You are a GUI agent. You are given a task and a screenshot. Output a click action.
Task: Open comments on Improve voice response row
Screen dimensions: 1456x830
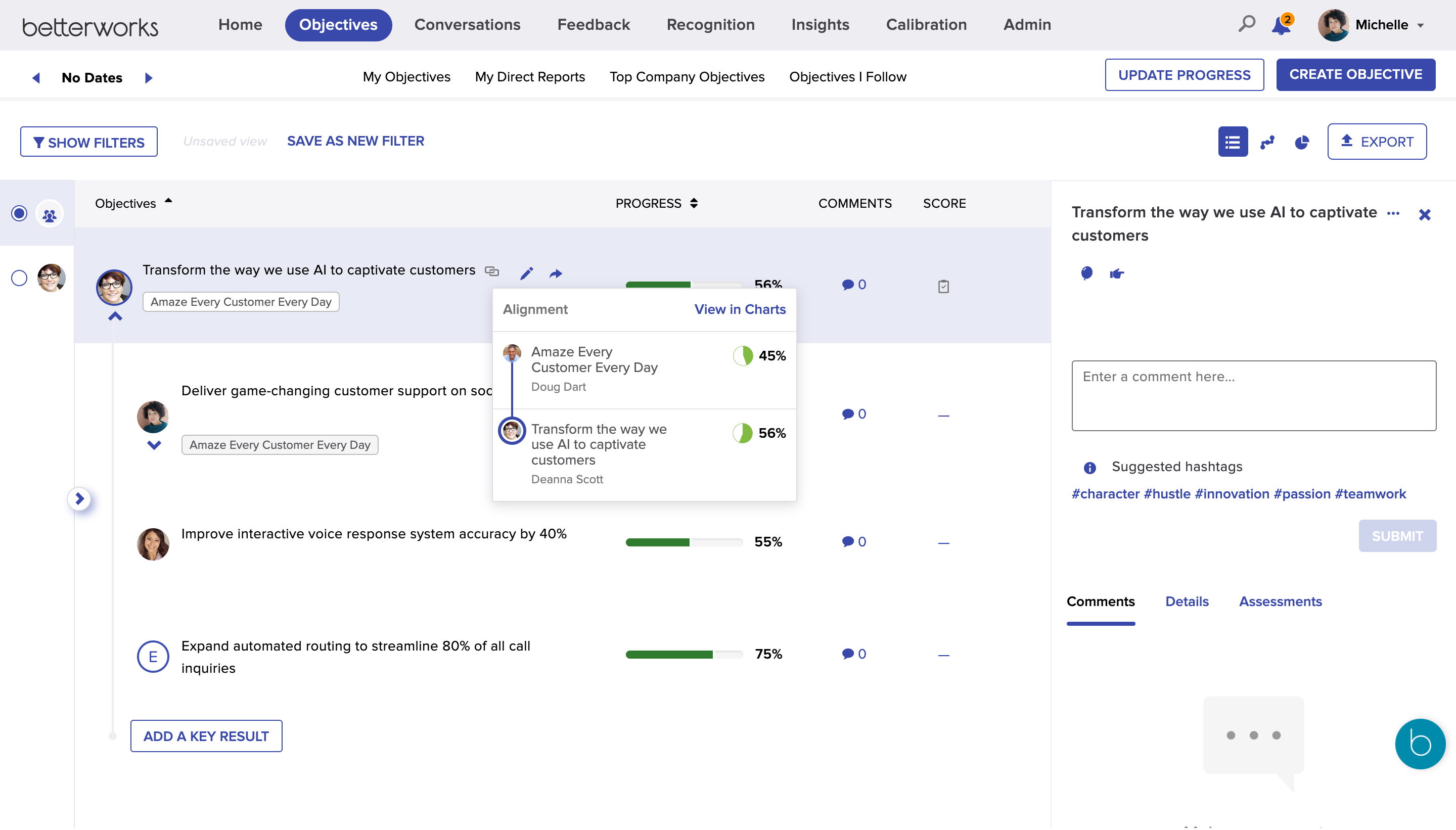click(854, 541)
